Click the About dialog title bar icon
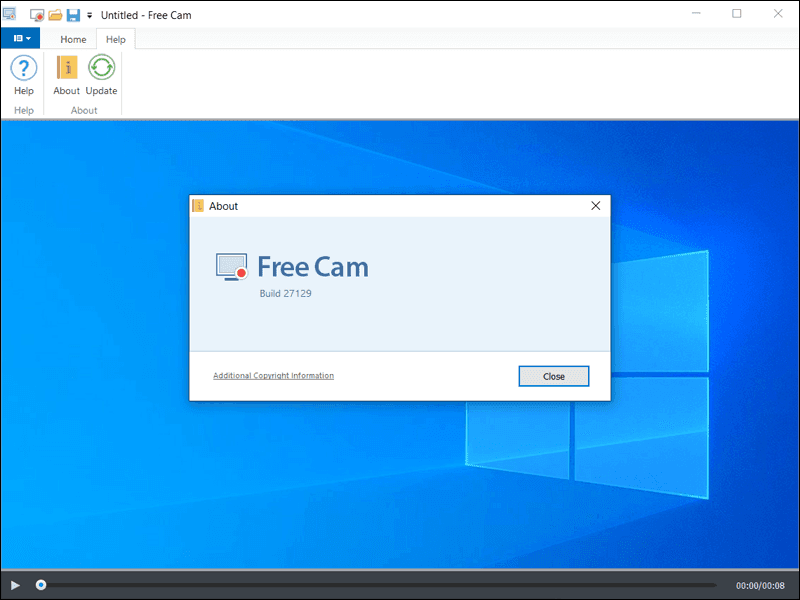Viewport: 800px width, 600px height. (198, 206)
